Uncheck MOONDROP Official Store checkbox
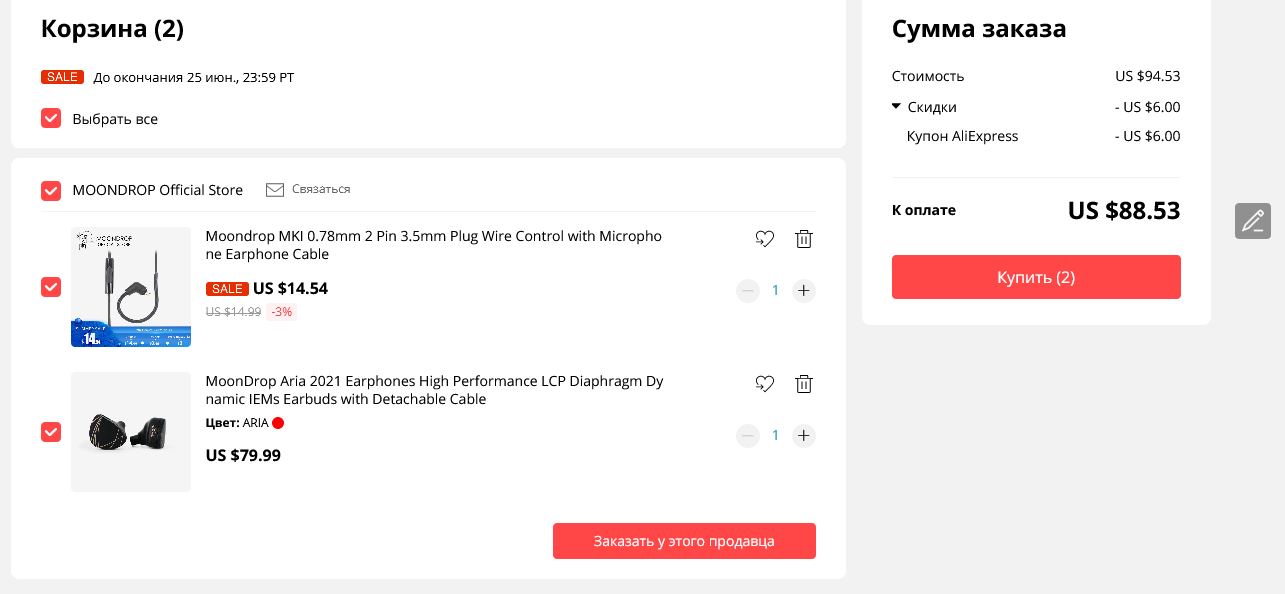1285x594 pixels. tap(51, 190)
